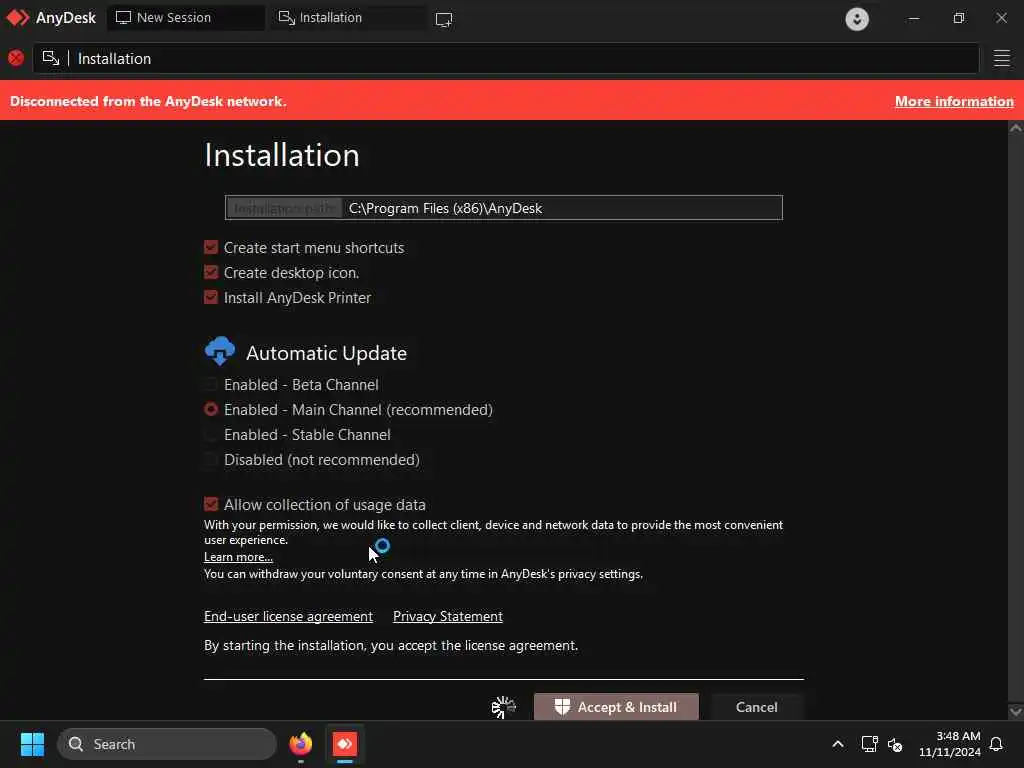Open the More information link
The image size is (1024, 768).
pyautogui.click(x=953, y=101)
